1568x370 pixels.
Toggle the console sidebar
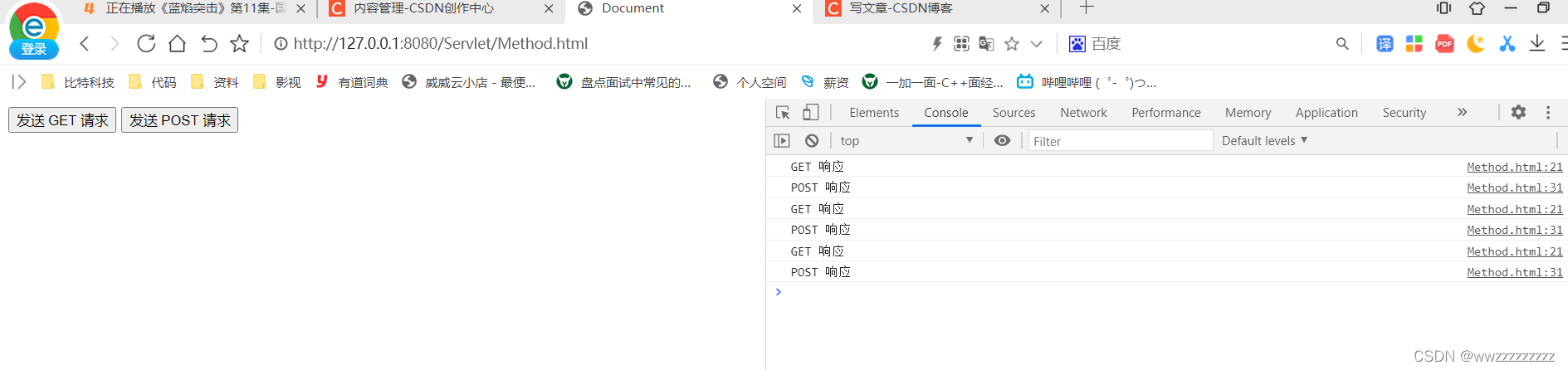[x=782, y=141]
